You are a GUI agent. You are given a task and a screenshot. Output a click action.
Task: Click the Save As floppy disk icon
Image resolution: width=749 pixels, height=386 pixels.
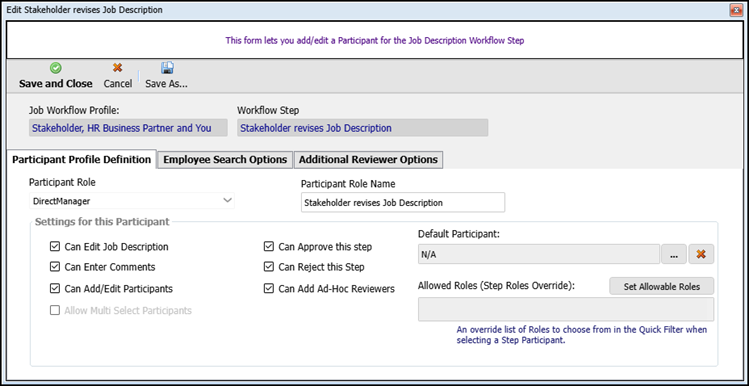[167, 68]
